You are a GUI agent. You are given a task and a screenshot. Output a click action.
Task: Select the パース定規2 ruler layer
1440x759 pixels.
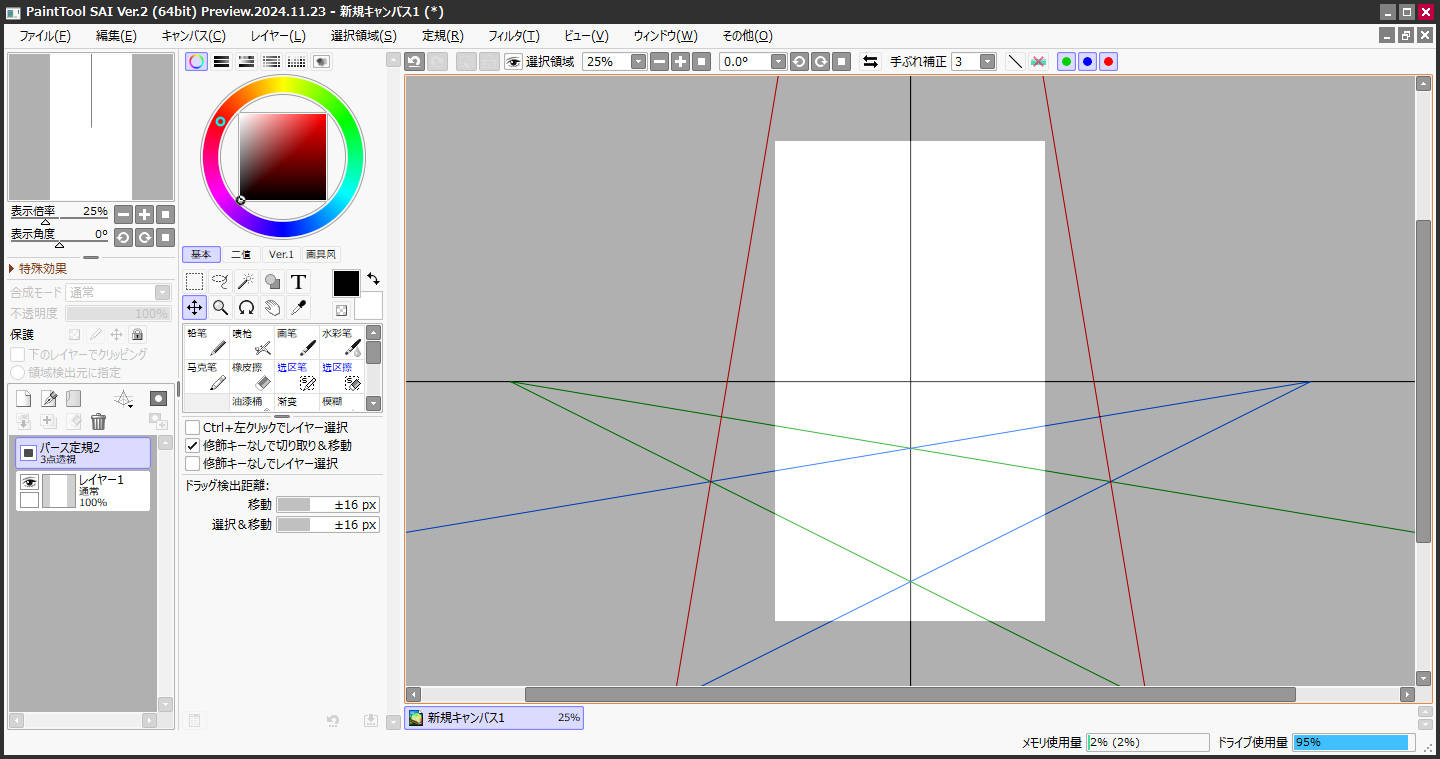click(83, 453)
